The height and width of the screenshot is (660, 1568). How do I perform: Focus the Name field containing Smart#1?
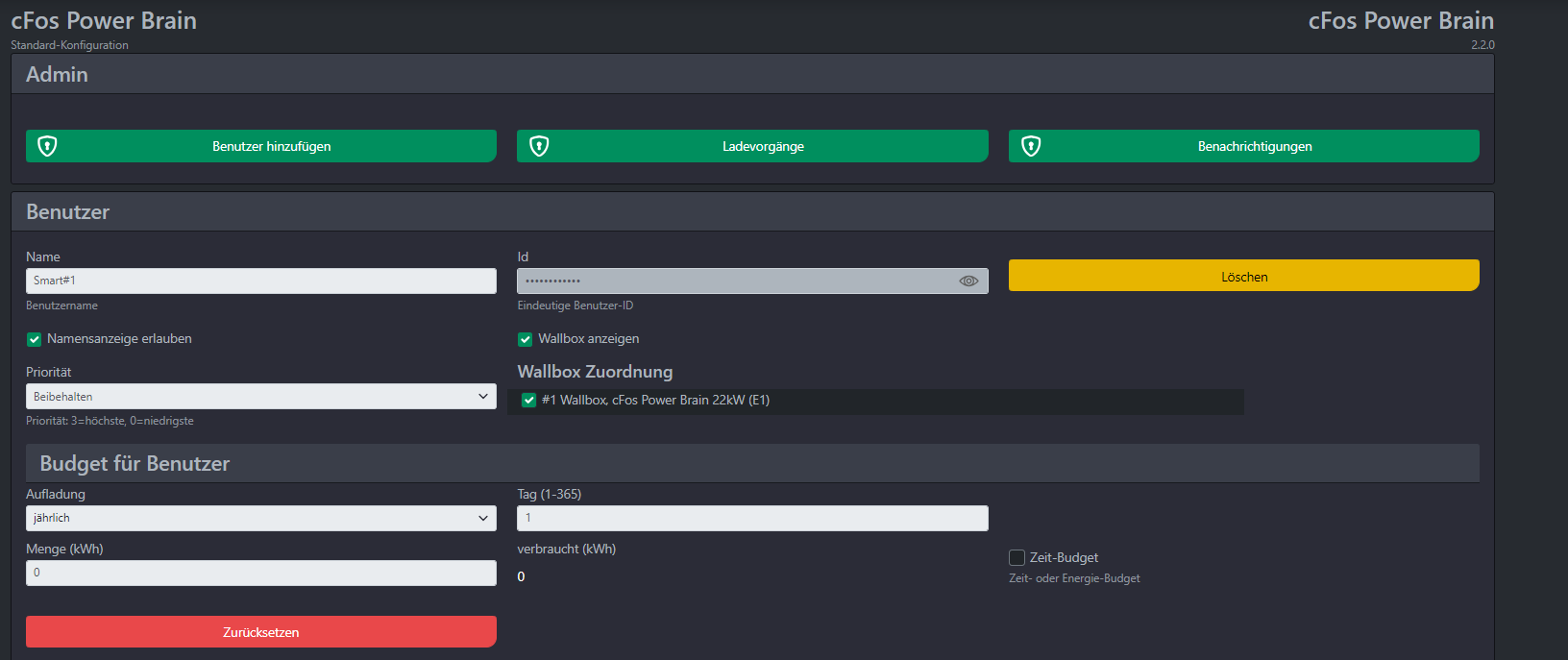coord(261,281)
